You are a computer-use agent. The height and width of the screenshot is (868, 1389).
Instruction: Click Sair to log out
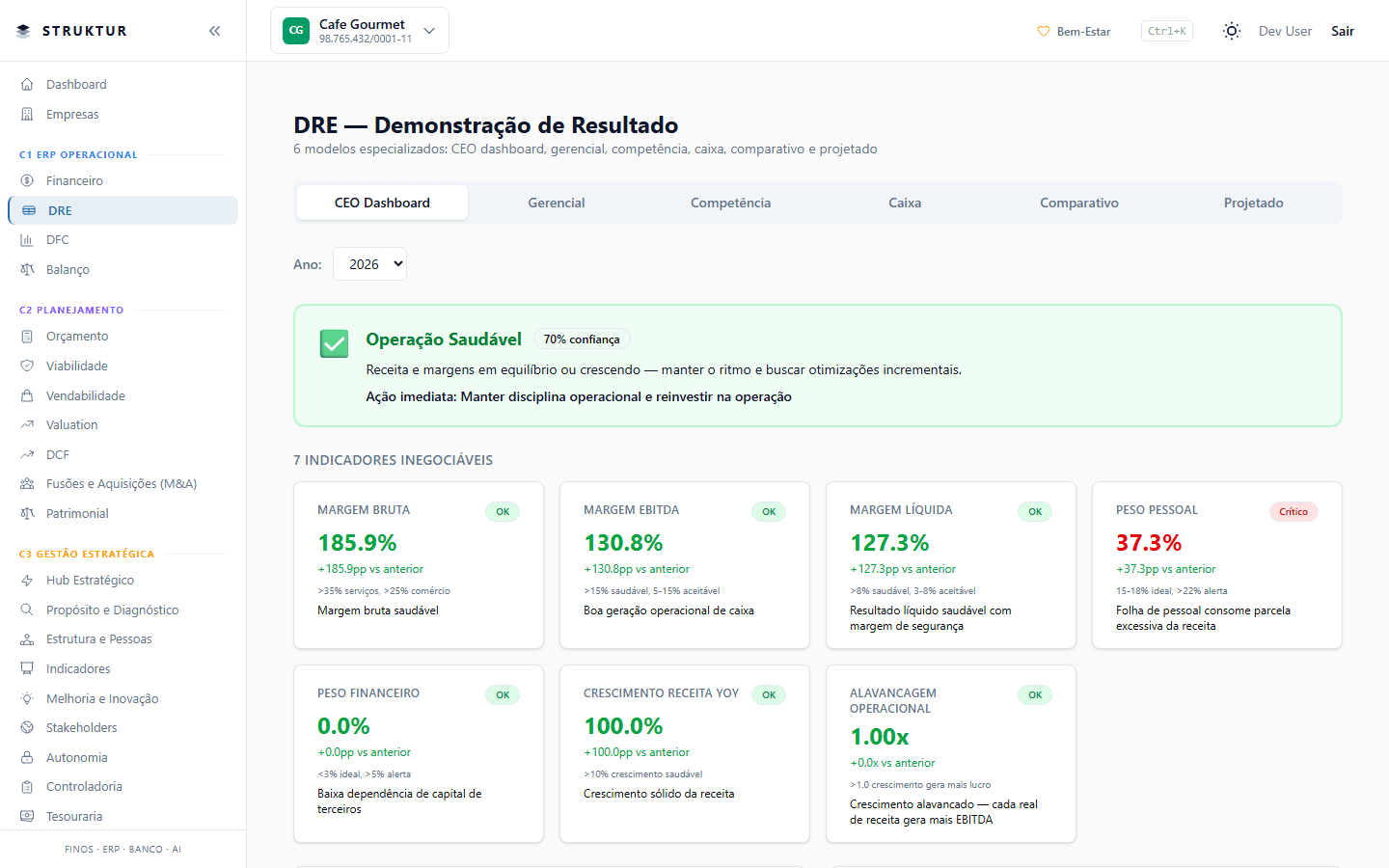coord(1343,31)
